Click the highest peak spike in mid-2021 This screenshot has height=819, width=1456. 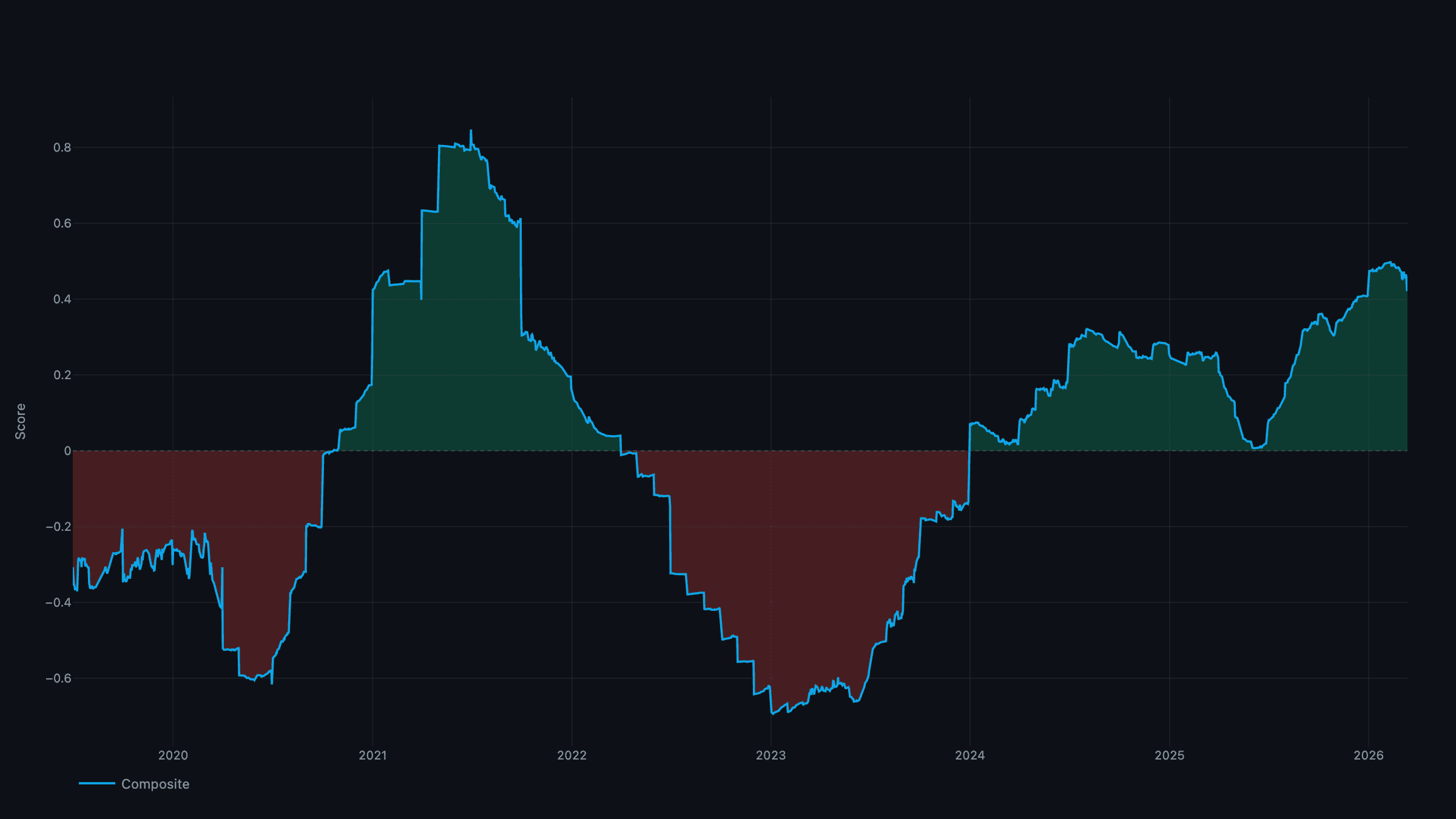click(x=471, y=131)
